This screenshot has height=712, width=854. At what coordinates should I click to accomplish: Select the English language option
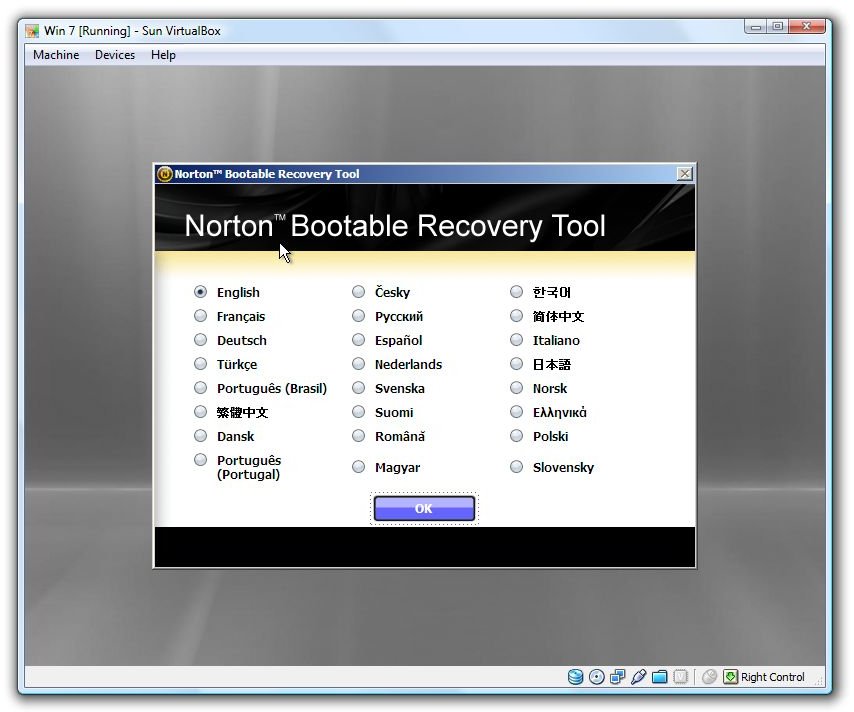pos(200,292)
